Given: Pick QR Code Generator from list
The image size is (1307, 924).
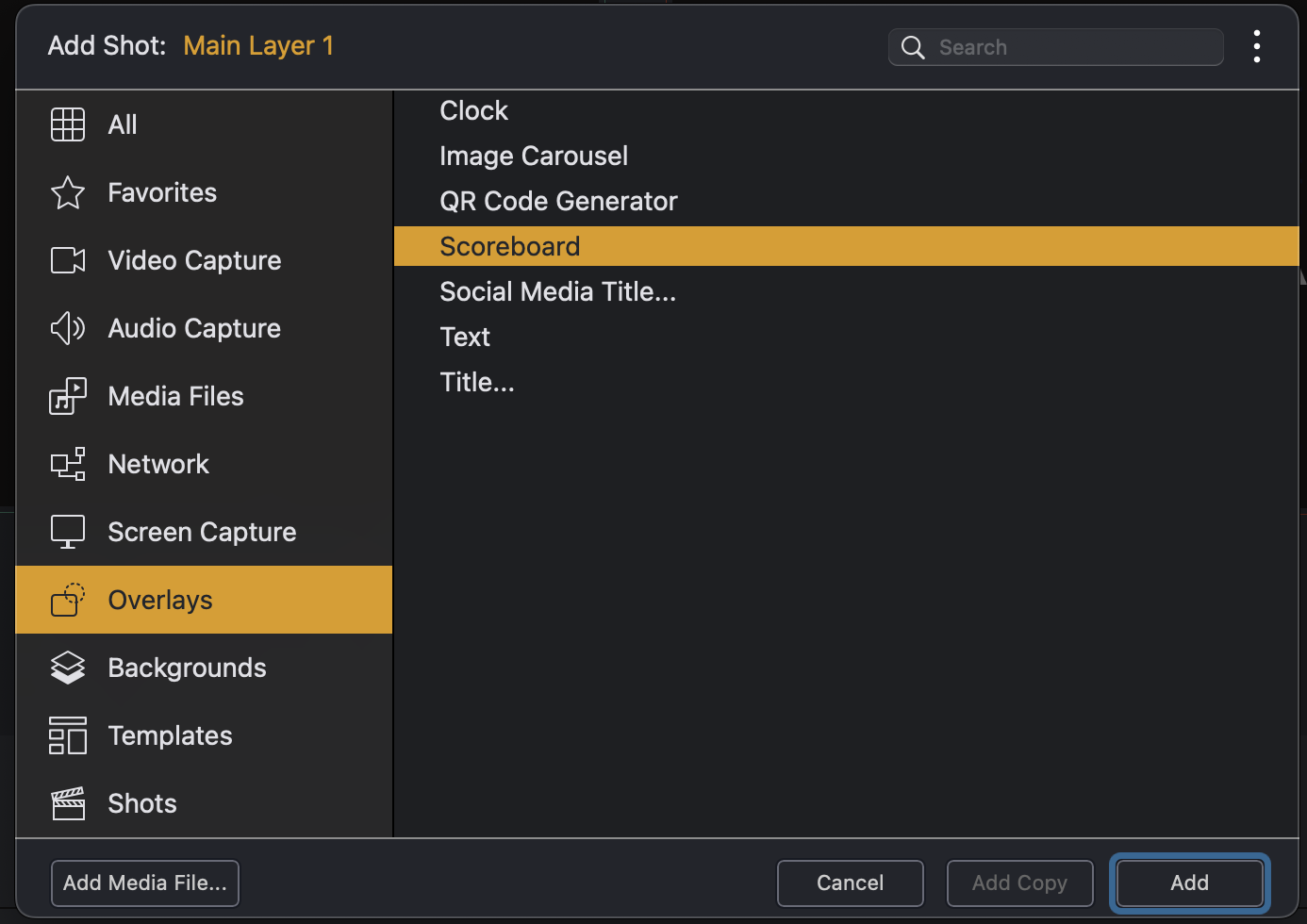Looking at the screenshot, I should point(558,202).
